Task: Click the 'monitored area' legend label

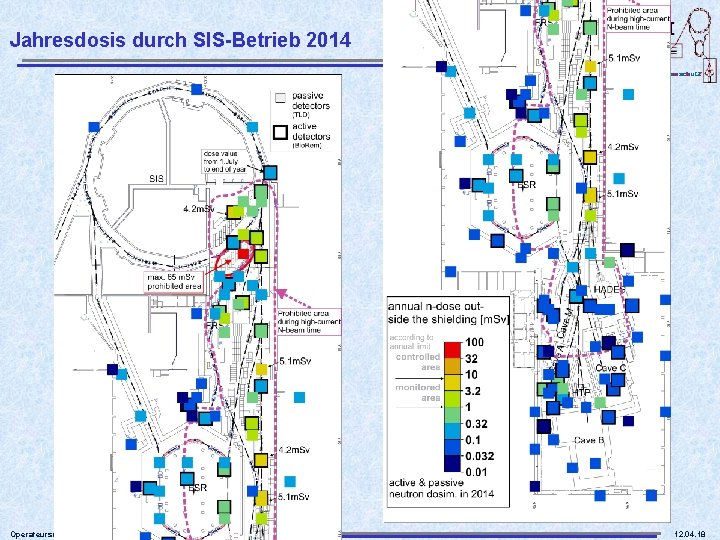Action: (418, 393)
